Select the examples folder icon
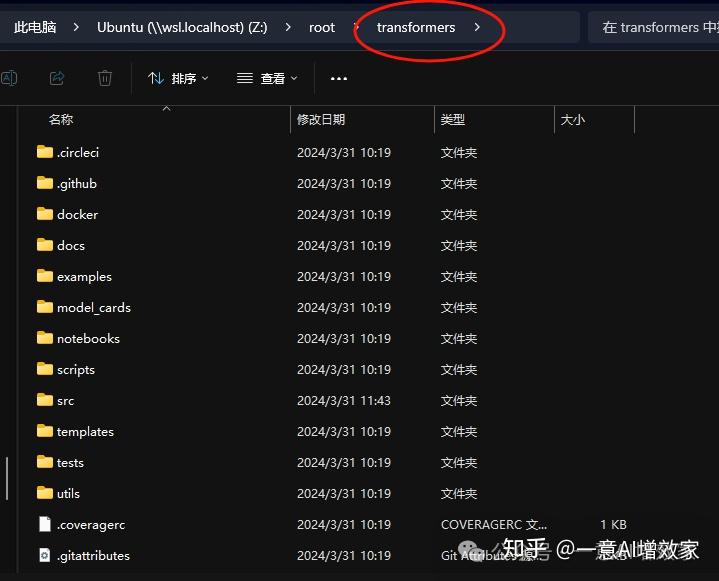 click(44, 276)
